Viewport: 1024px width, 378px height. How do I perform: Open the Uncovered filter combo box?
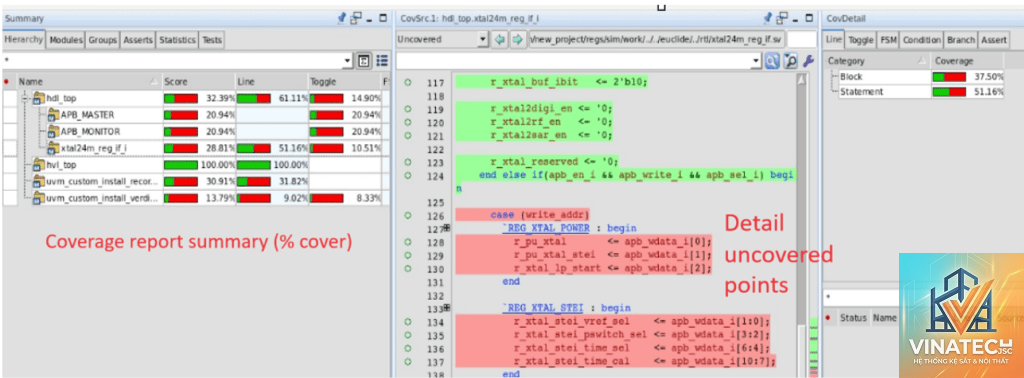coord(442,39)
